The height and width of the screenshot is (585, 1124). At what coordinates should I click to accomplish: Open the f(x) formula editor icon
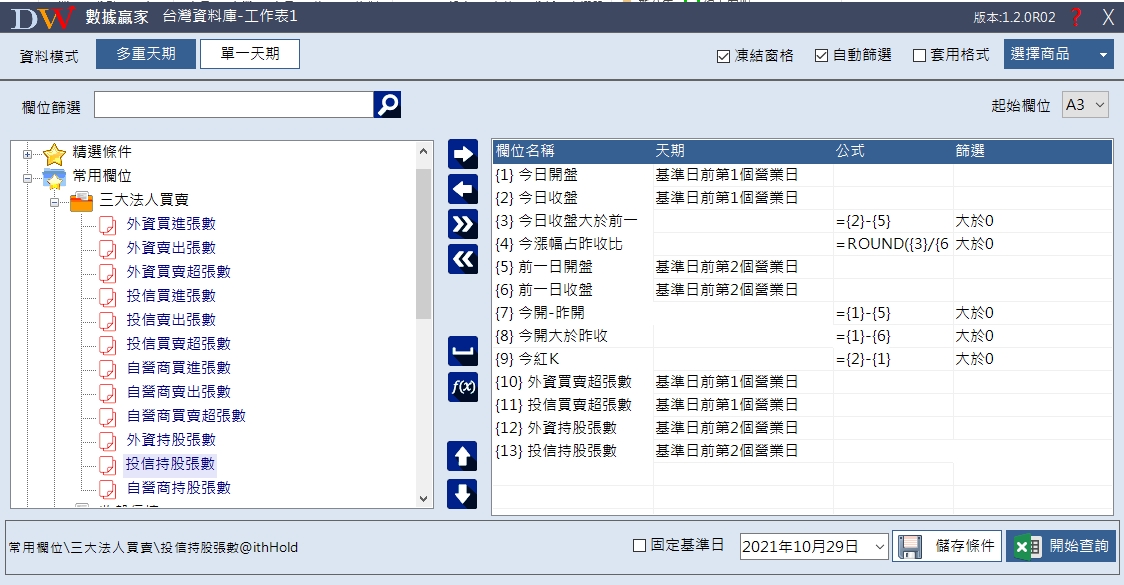463,386
